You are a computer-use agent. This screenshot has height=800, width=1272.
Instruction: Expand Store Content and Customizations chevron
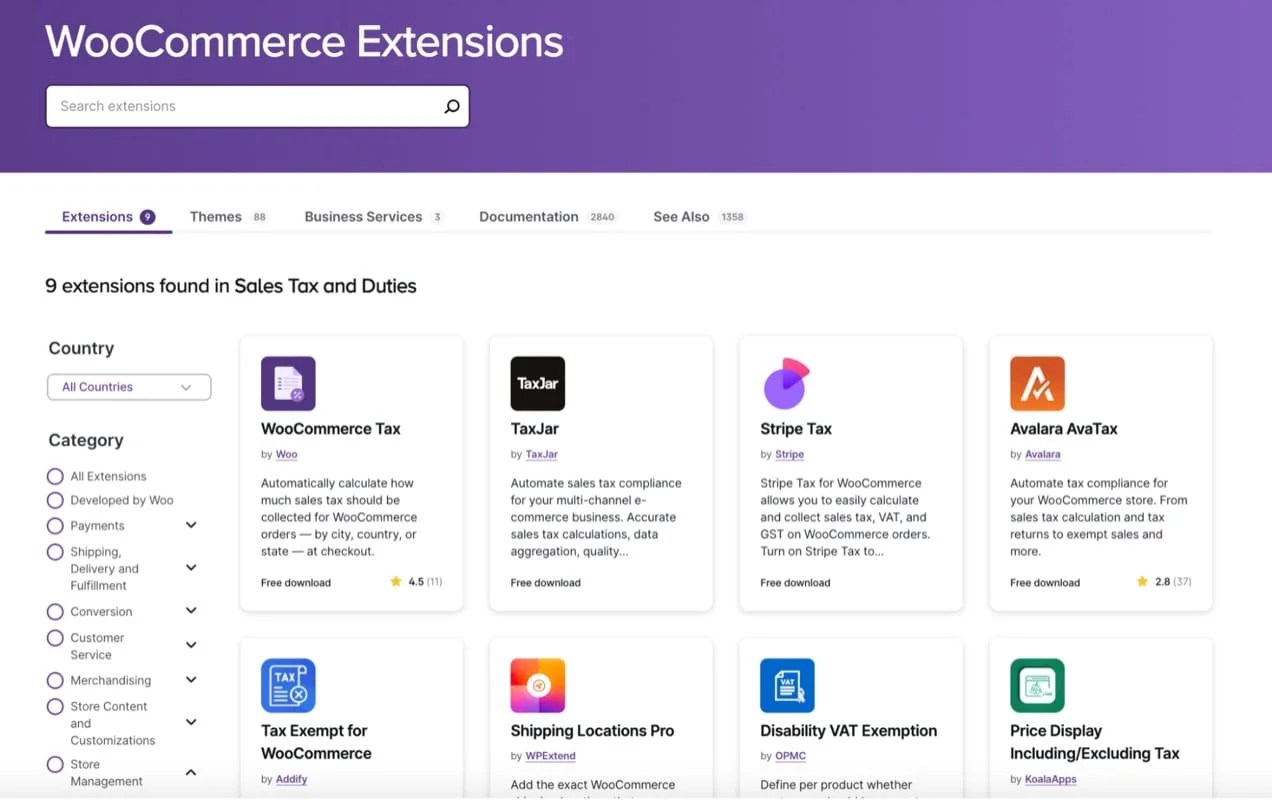[191, 722]
